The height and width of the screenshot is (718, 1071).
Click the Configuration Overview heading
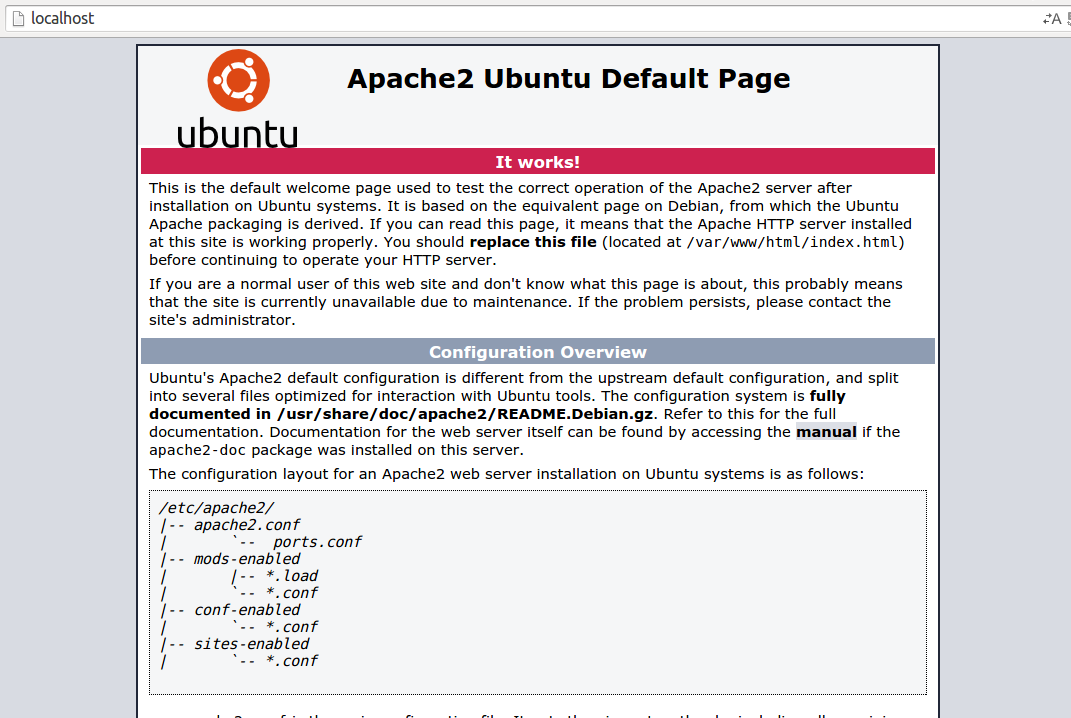click(x=538, y=352)
